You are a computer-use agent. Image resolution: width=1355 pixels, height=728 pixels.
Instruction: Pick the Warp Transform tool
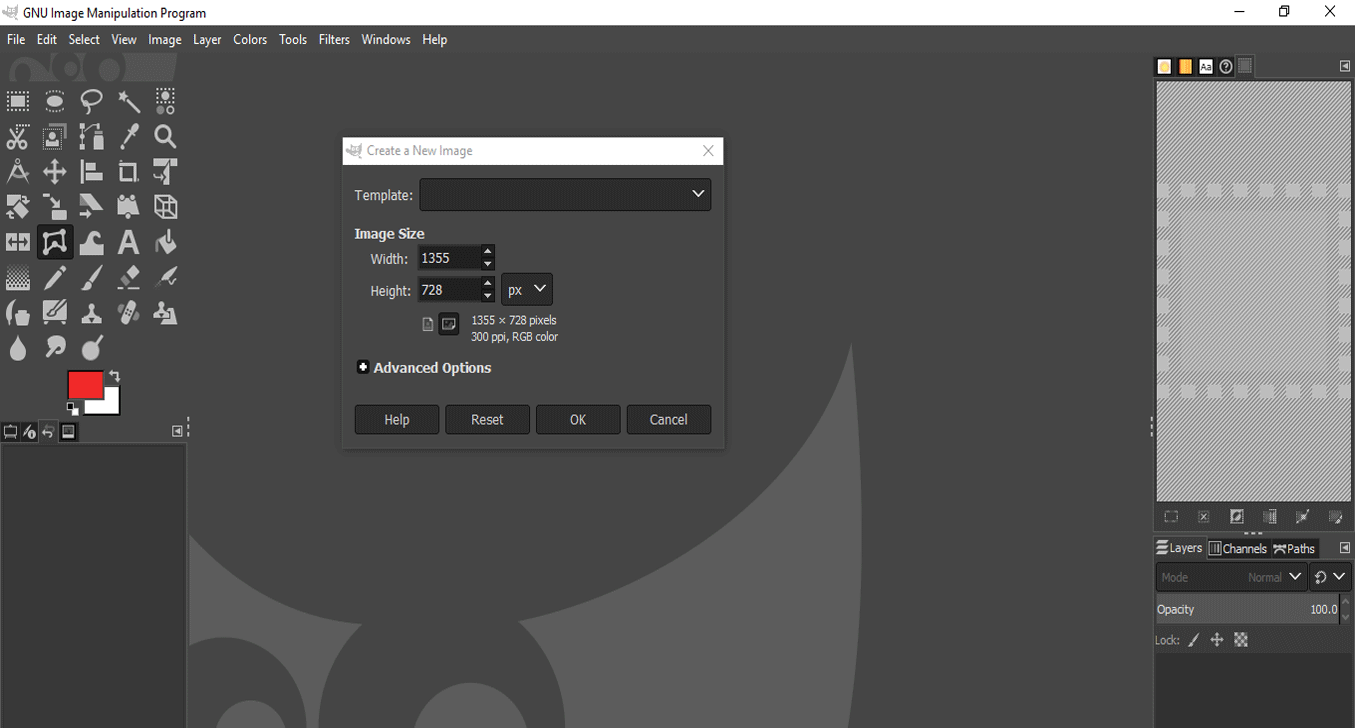click(92, 242)
